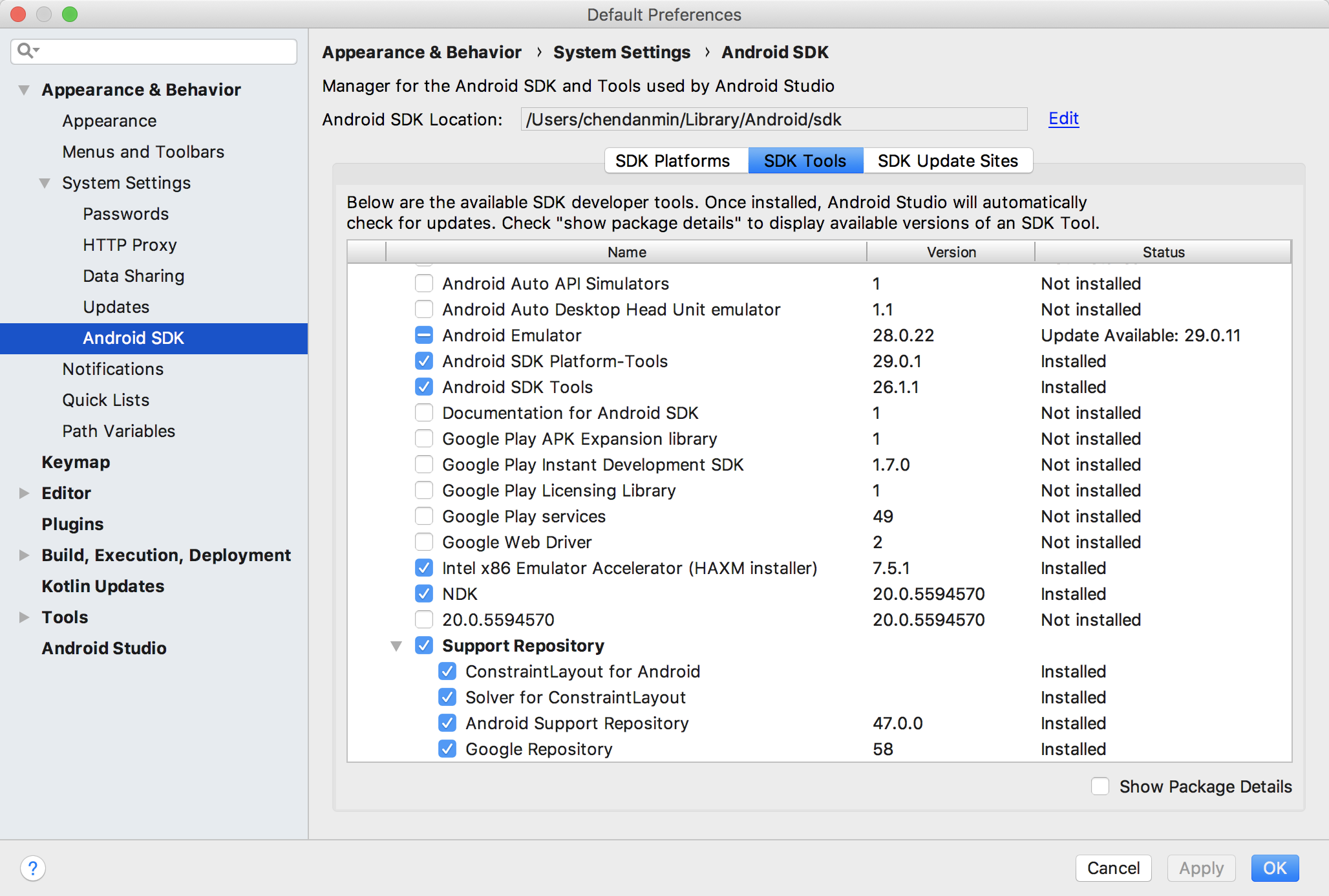Click the 28.0.22 version cell
Screen dimensions: 1329x896
tap(903, 336)
